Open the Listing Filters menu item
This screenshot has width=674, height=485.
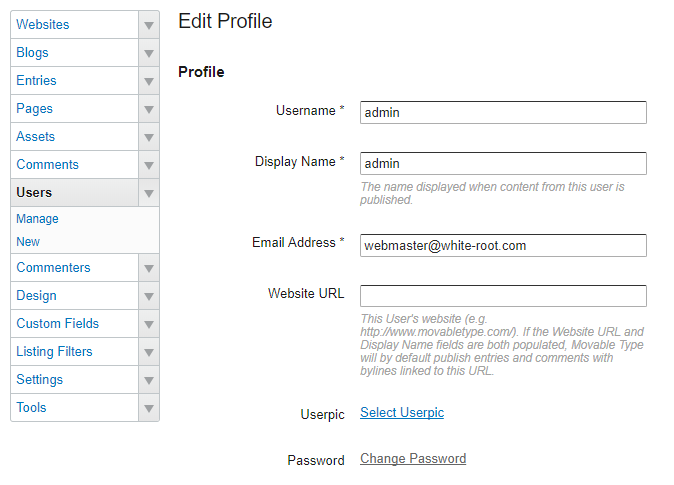54,352
